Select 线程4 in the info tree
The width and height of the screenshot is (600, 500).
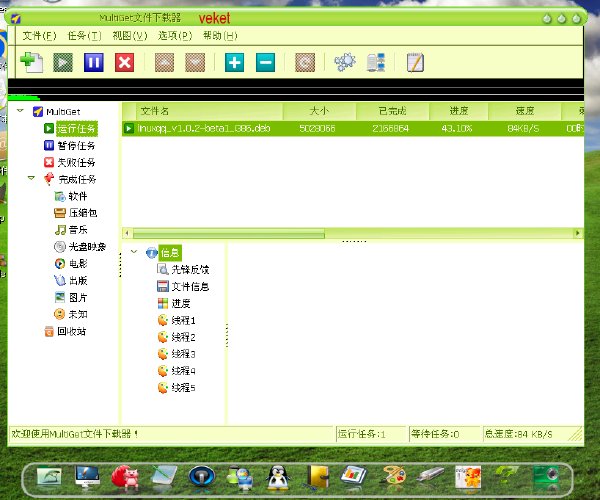pyautogui.click(x=183, y=371)
